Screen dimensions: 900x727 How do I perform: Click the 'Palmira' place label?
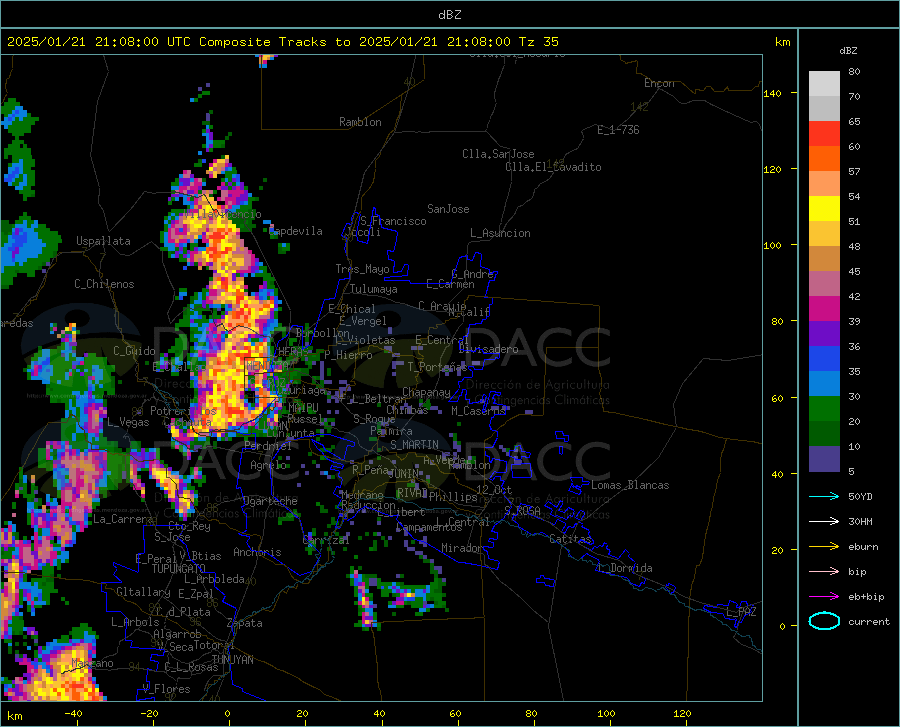coord(391,430)
